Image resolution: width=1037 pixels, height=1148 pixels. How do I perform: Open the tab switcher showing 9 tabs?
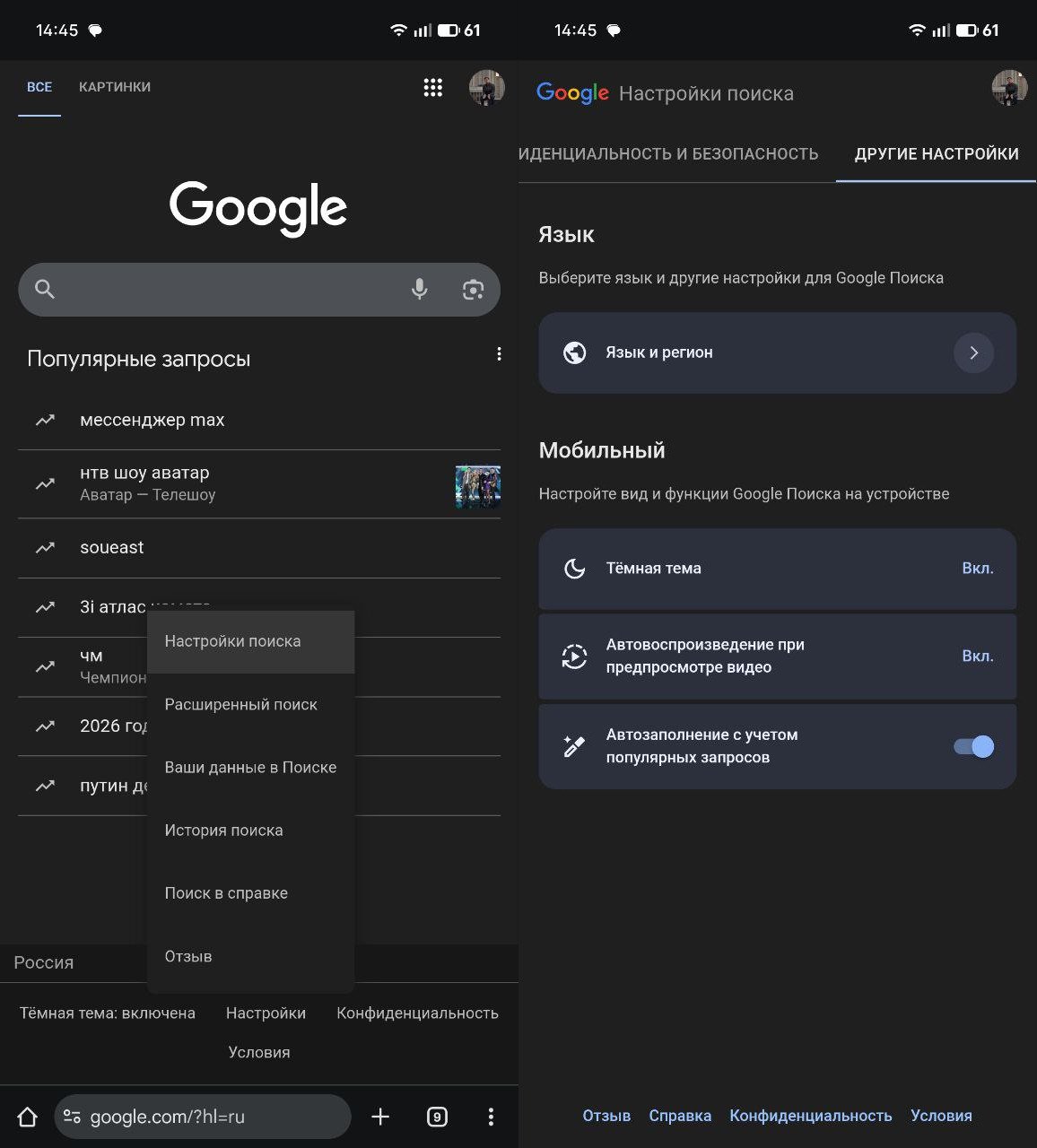pos(437,1117)
